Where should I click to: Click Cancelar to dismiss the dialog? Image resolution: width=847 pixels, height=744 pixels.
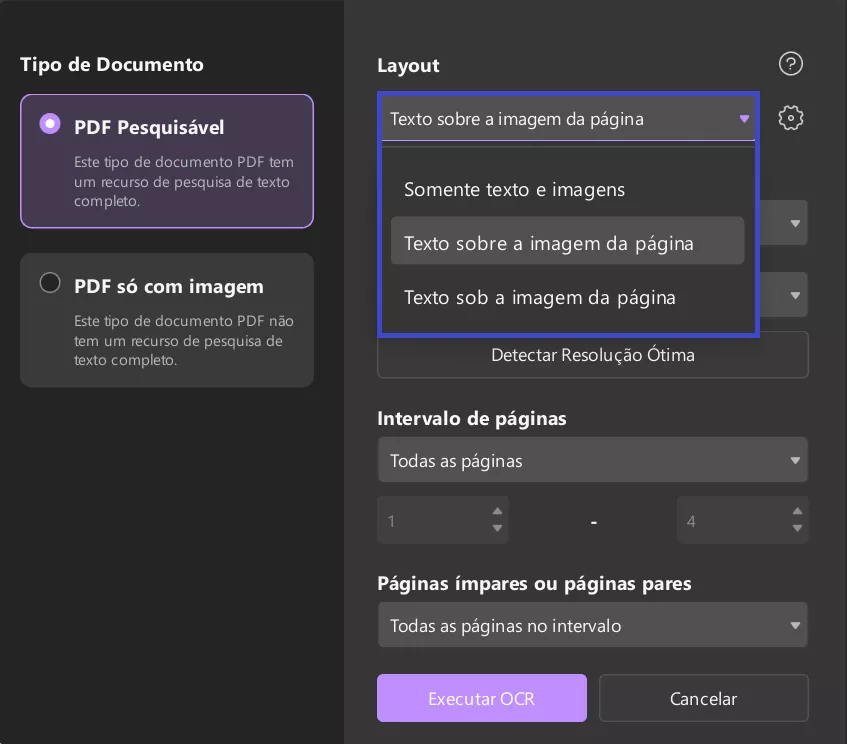pos(703,698)
